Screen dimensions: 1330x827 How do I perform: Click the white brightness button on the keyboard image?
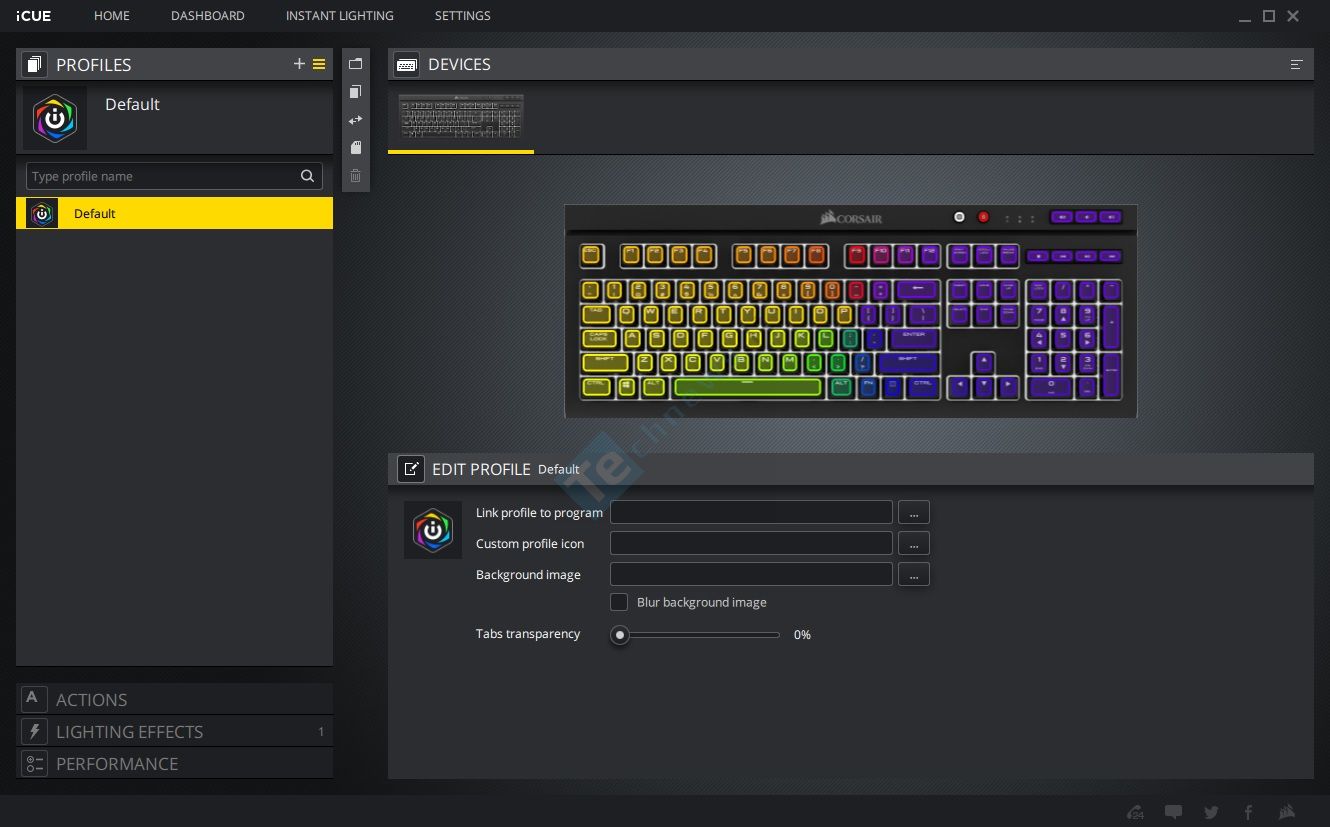pos(959,217)
